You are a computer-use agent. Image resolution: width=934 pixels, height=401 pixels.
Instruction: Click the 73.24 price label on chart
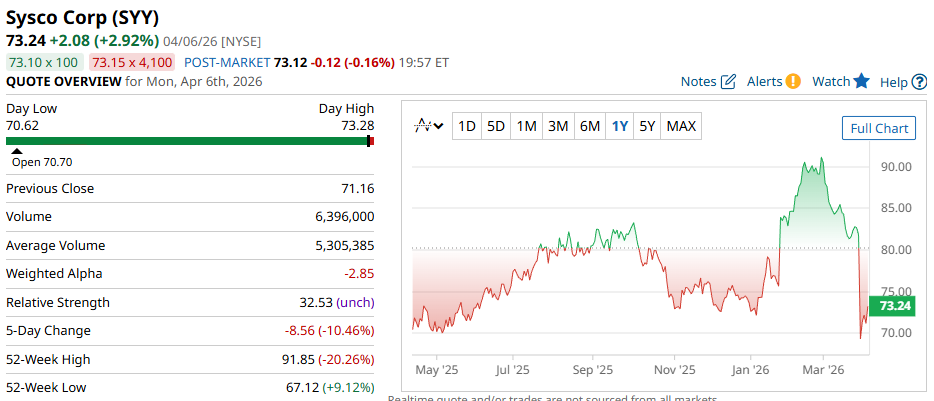[x=892, y=306]
